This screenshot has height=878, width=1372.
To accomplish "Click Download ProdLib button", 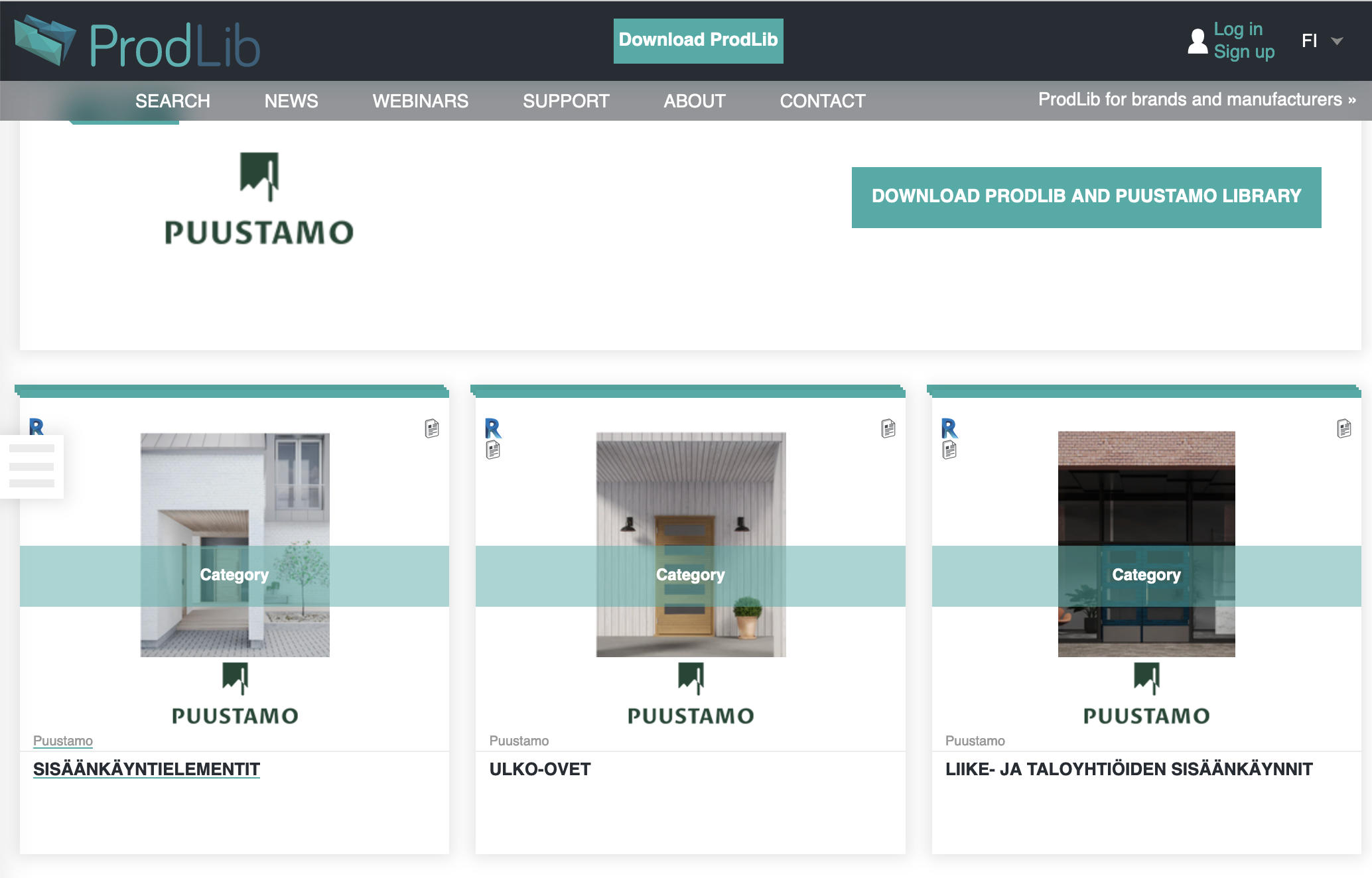I will (x=698, y=40).
